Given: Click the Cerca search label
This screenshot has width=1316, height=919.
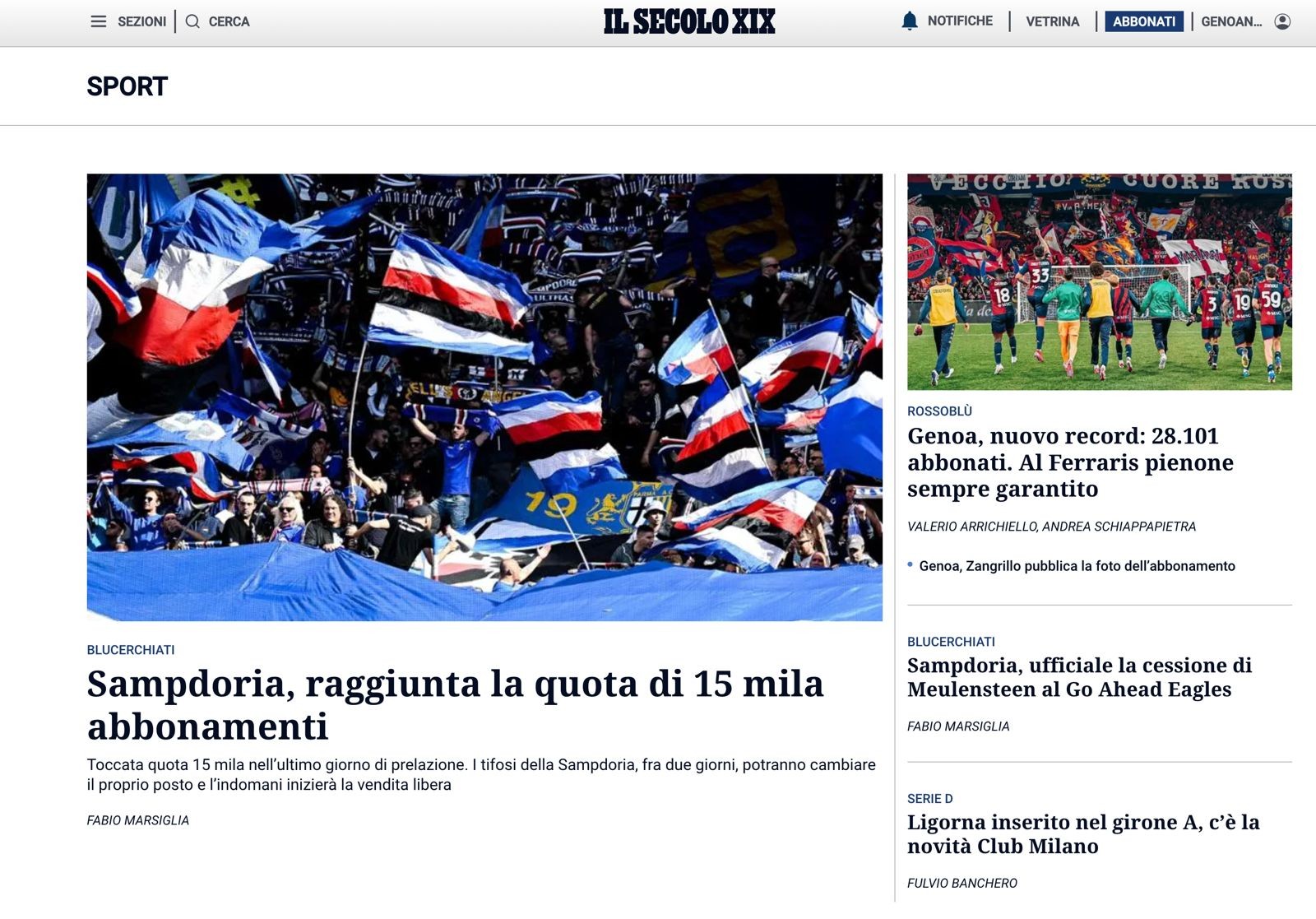Looking at the screenshot, I should 229,21.
